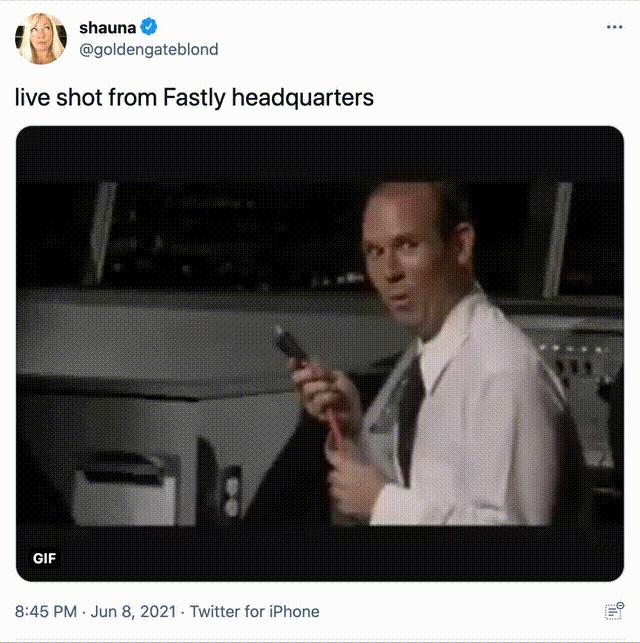Click the white box device in the GIF

[125, 489]
